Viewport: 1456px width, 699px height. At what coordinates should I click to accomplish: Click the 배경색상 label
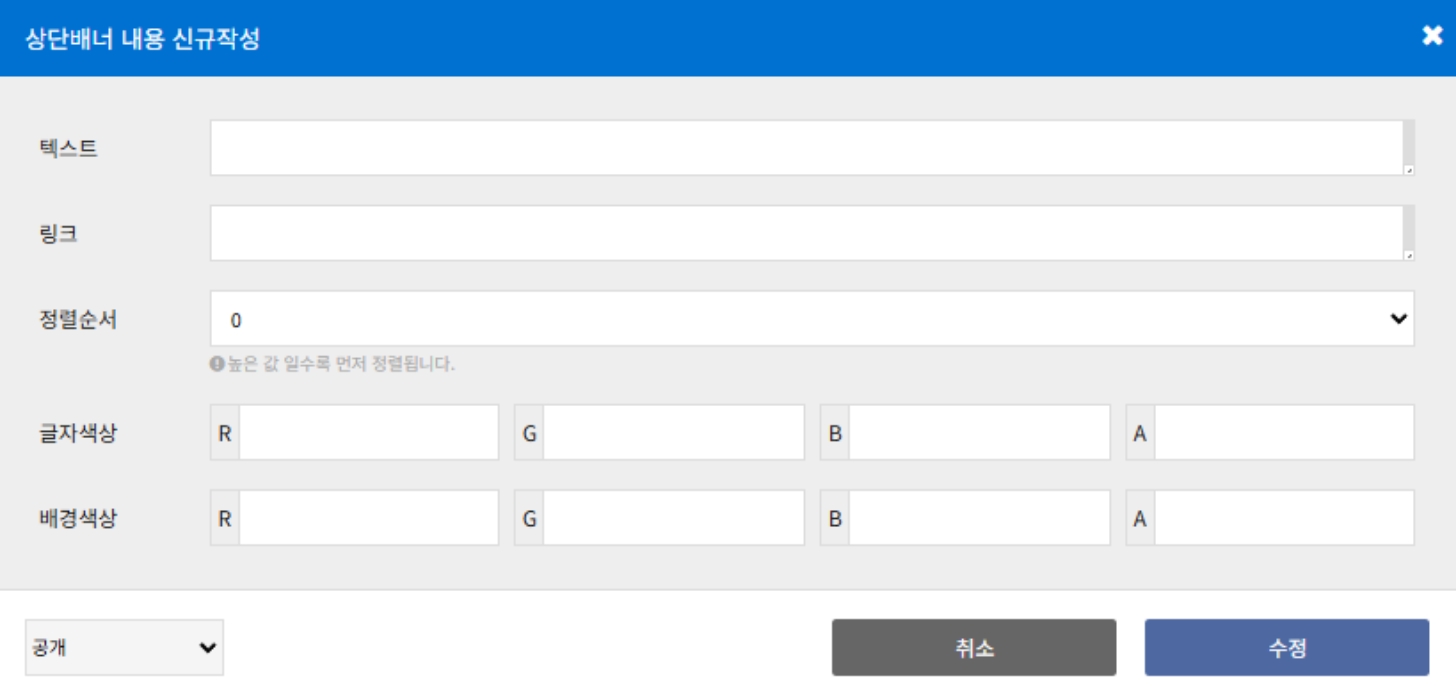click(79, 519)
